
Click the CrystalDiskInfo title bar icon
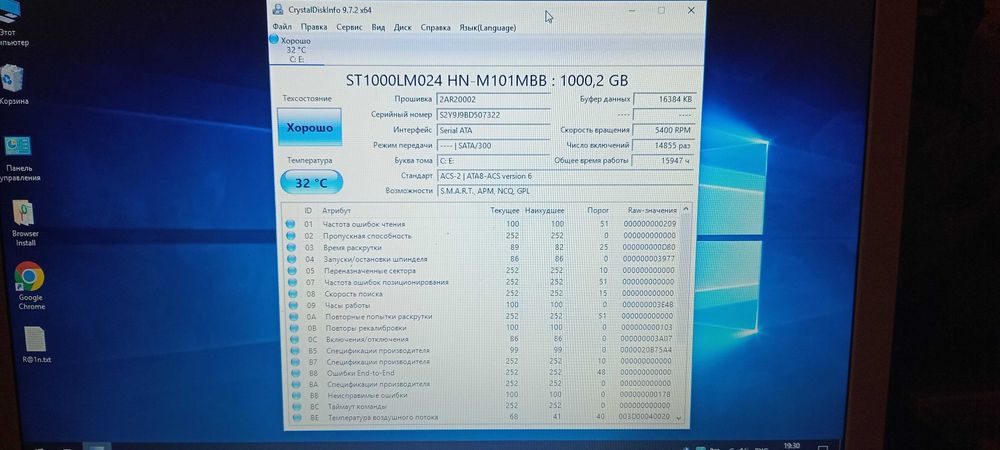click(277, 10)
